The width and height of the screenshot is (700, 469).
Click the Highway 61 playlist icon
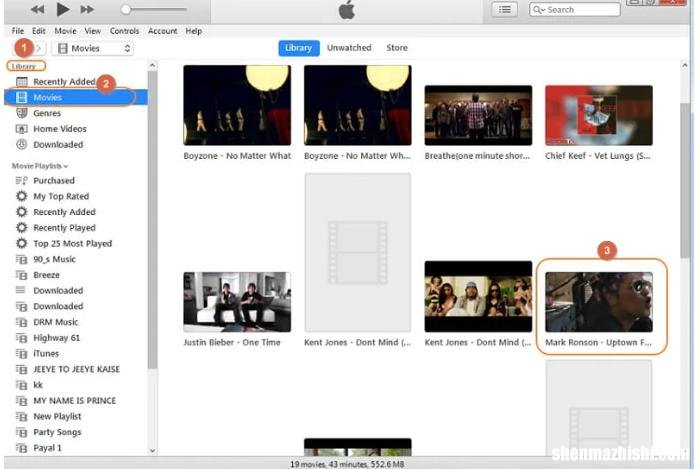point(21,338)
